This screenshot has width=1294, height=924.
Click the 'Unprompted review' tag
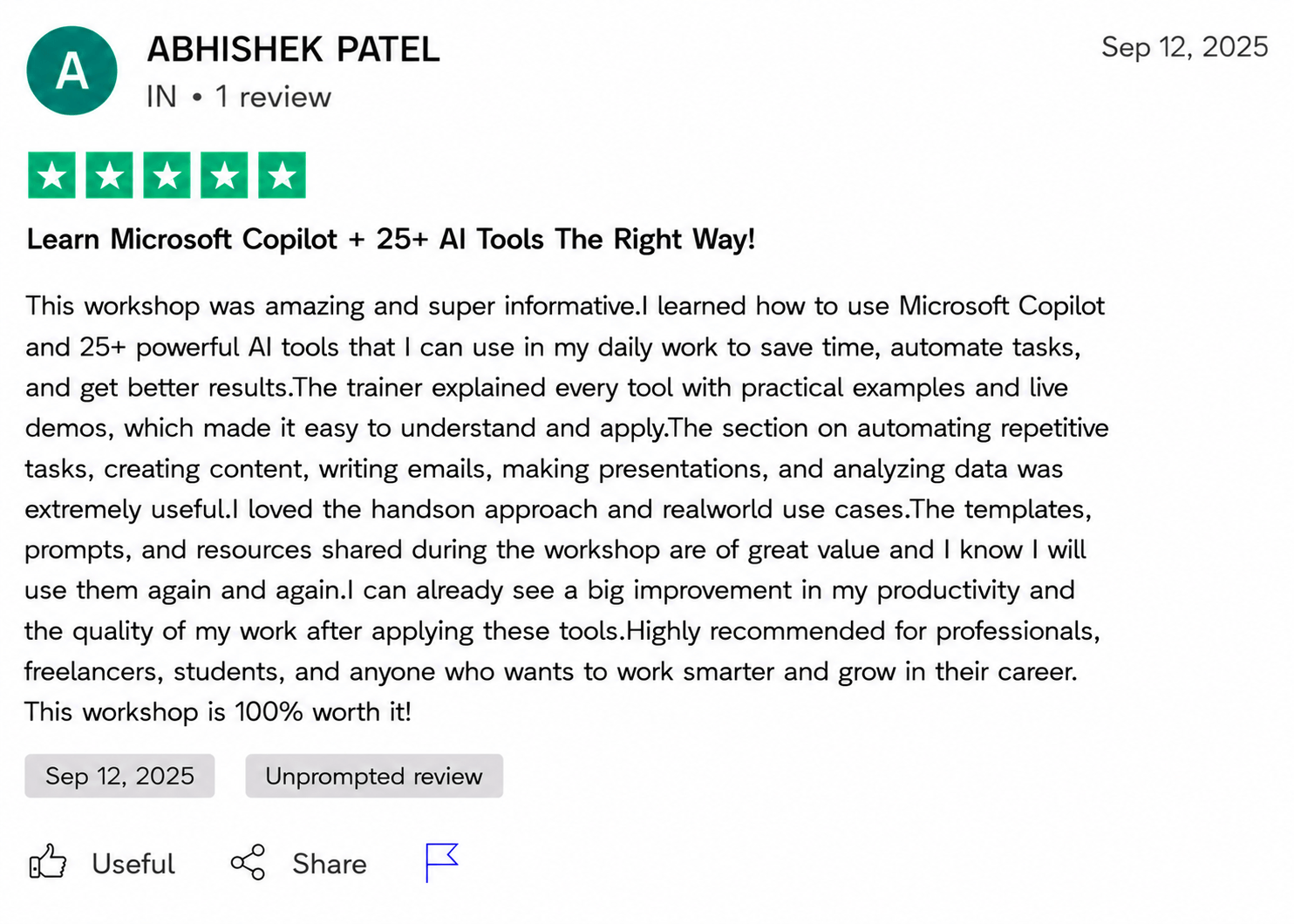tap(374, 776)
